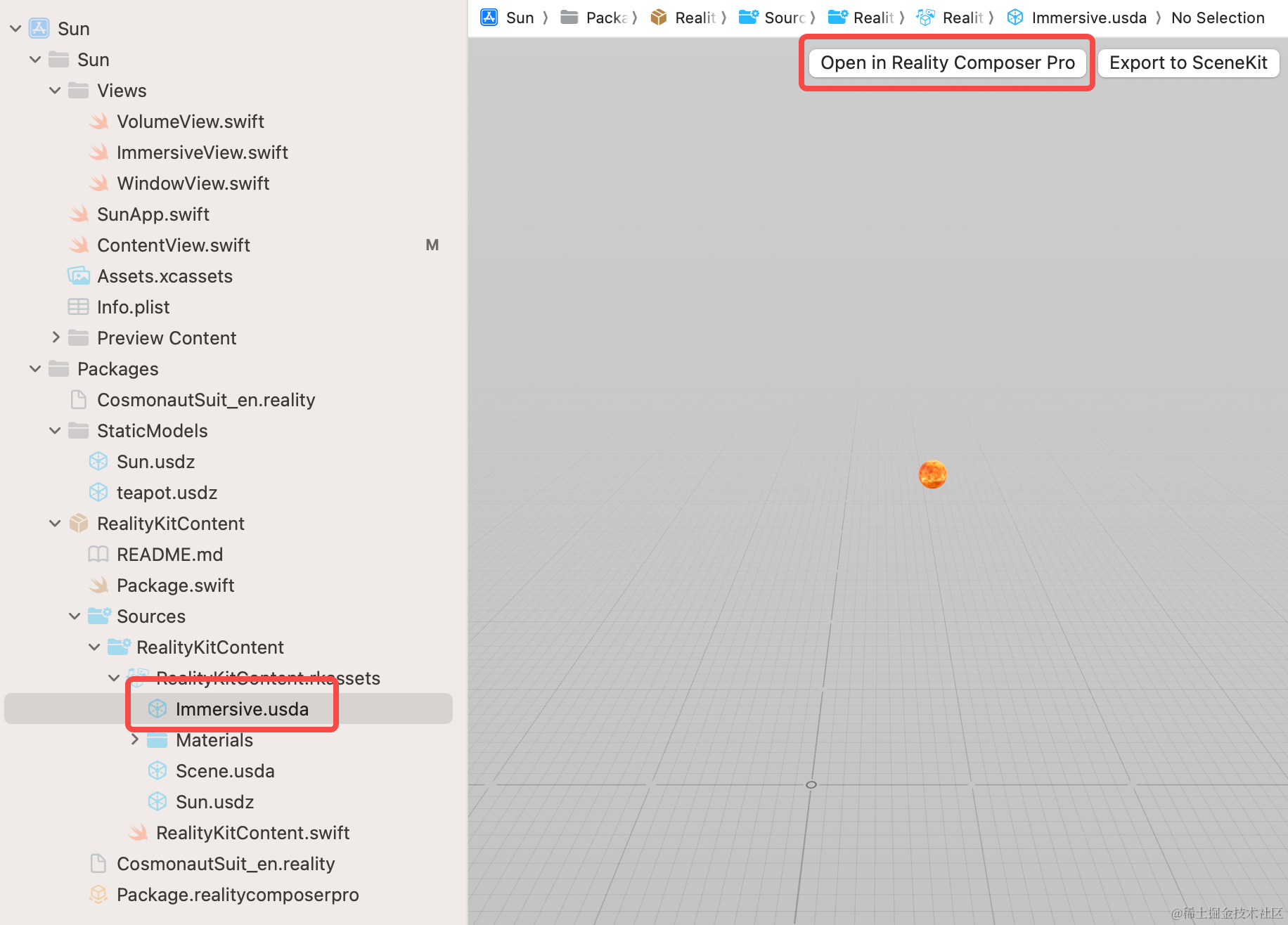Collapse the RealityKitContent package

pos(55,524)
